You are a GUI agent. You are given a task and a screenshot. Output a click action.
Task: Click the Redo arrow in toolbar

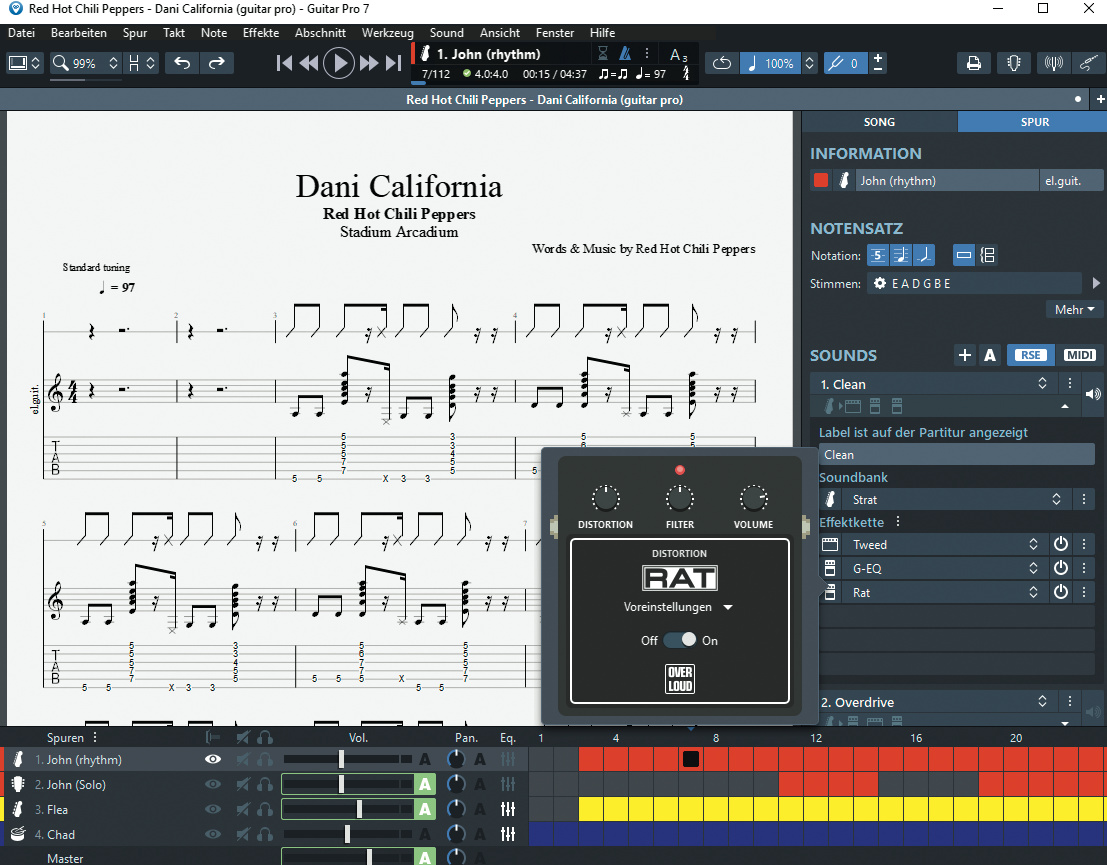216,63
